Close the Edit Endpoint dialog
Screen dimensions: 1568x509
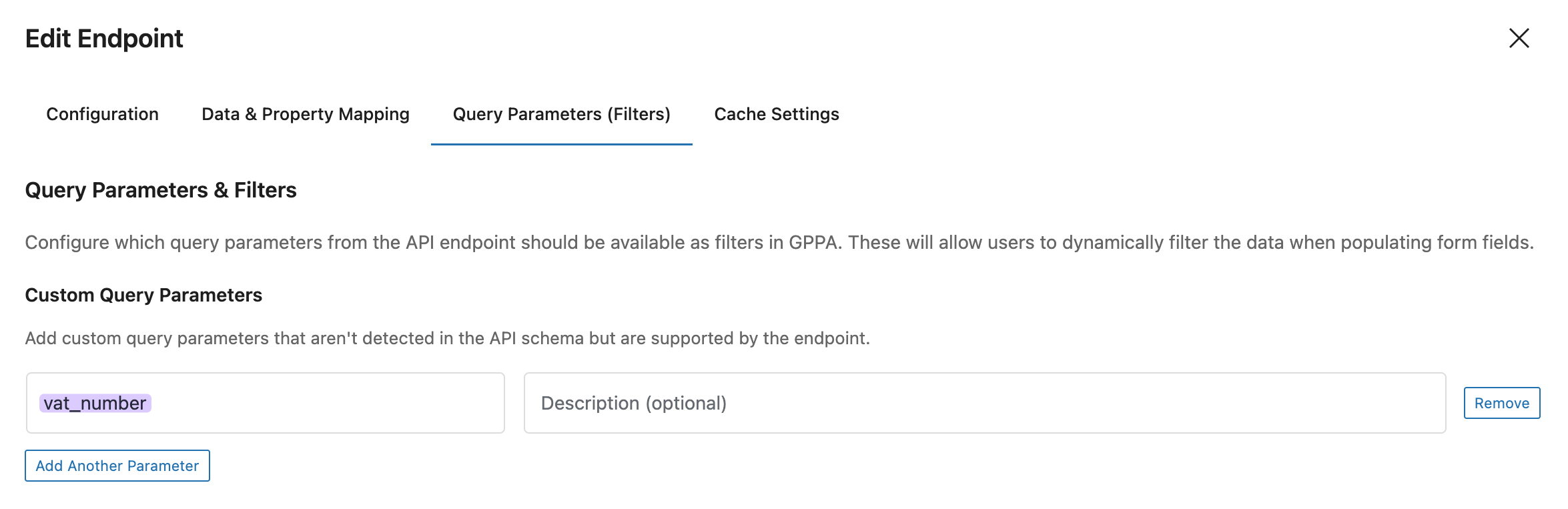pos(1519,38)
